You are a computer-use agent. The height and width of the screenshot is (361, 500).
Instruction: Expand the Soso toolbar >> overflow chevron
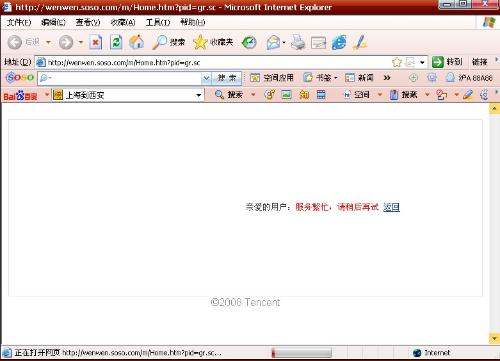(x=387, y=78)
